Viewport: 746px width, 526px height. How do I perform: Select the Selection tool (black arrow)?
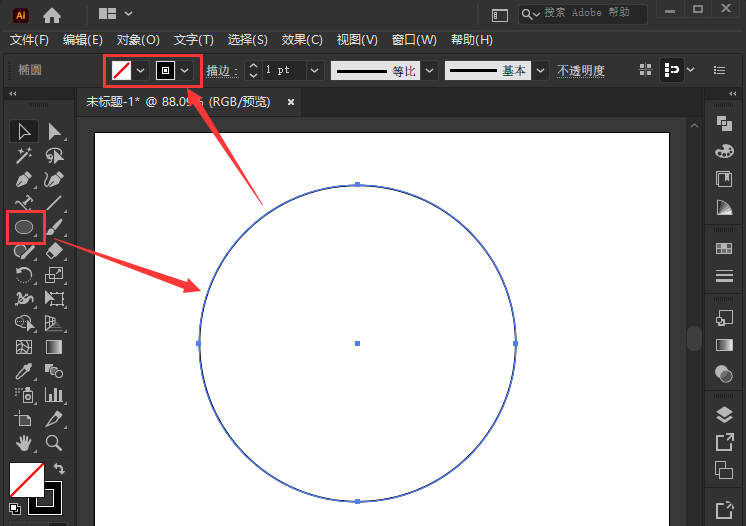tap(24, 132)
